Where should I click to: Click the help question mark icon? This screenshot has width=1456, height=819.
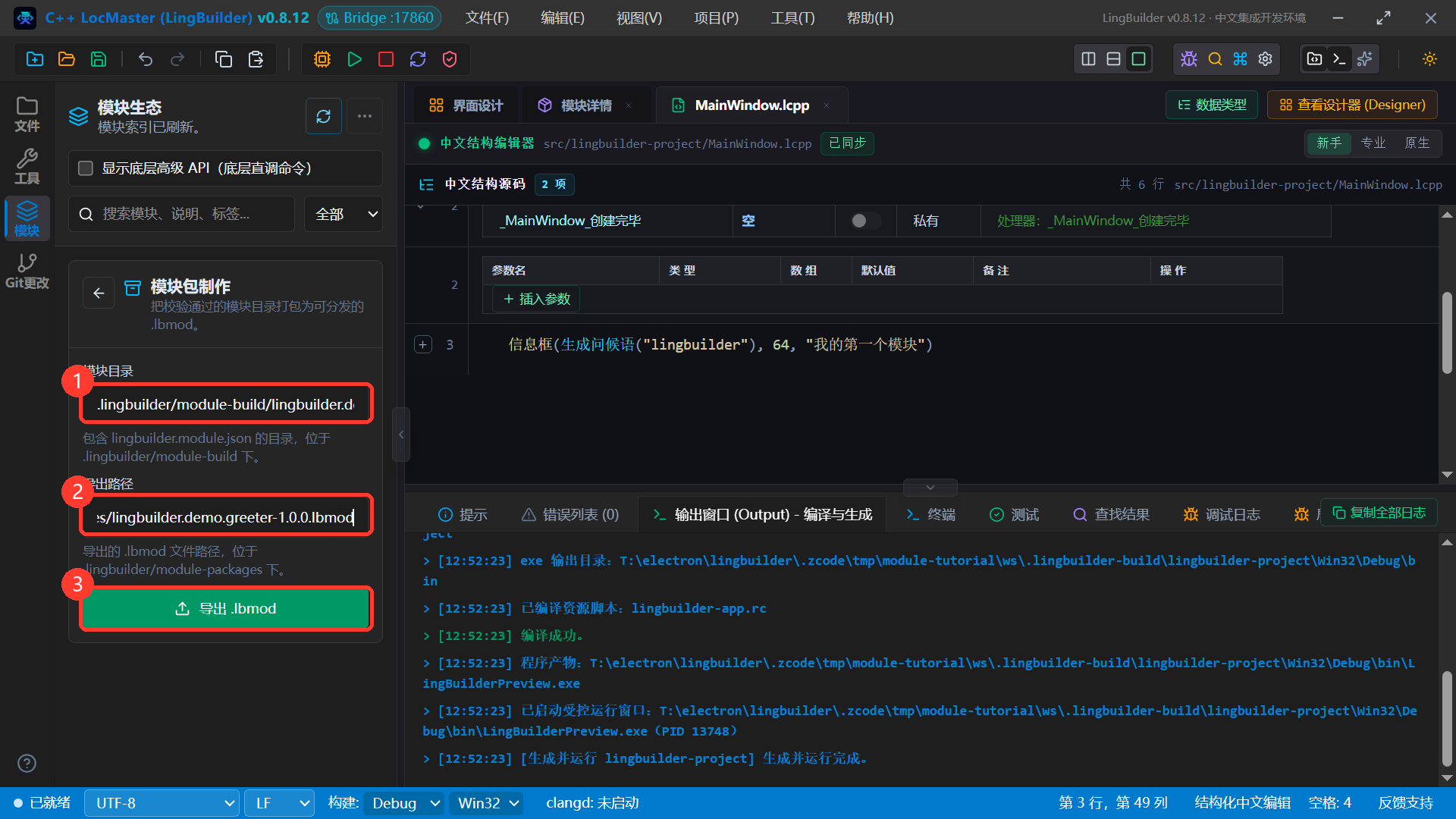(x=27, y=763)
